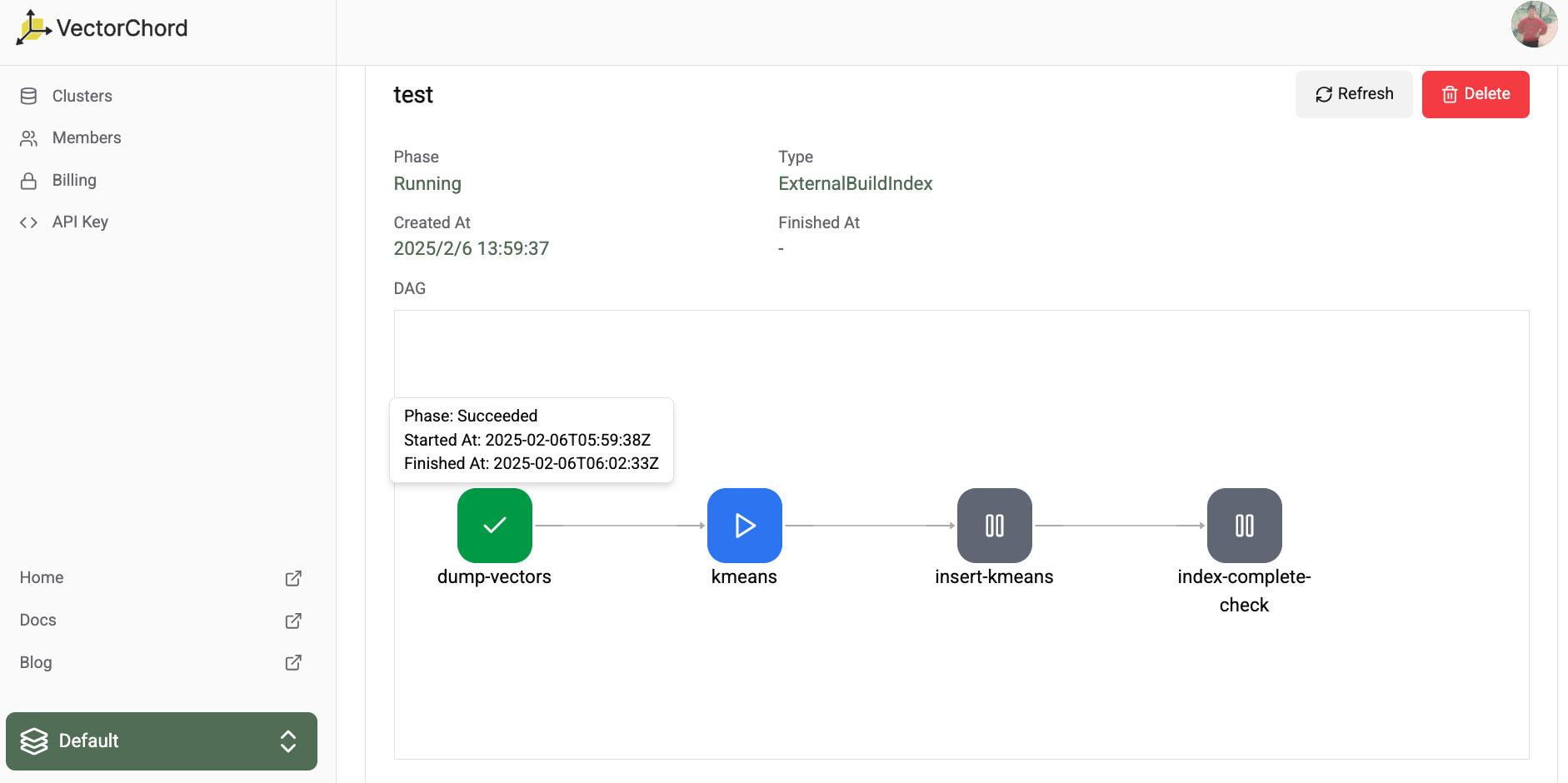Click the green dump-vectors succeeded node

[494, 526]
